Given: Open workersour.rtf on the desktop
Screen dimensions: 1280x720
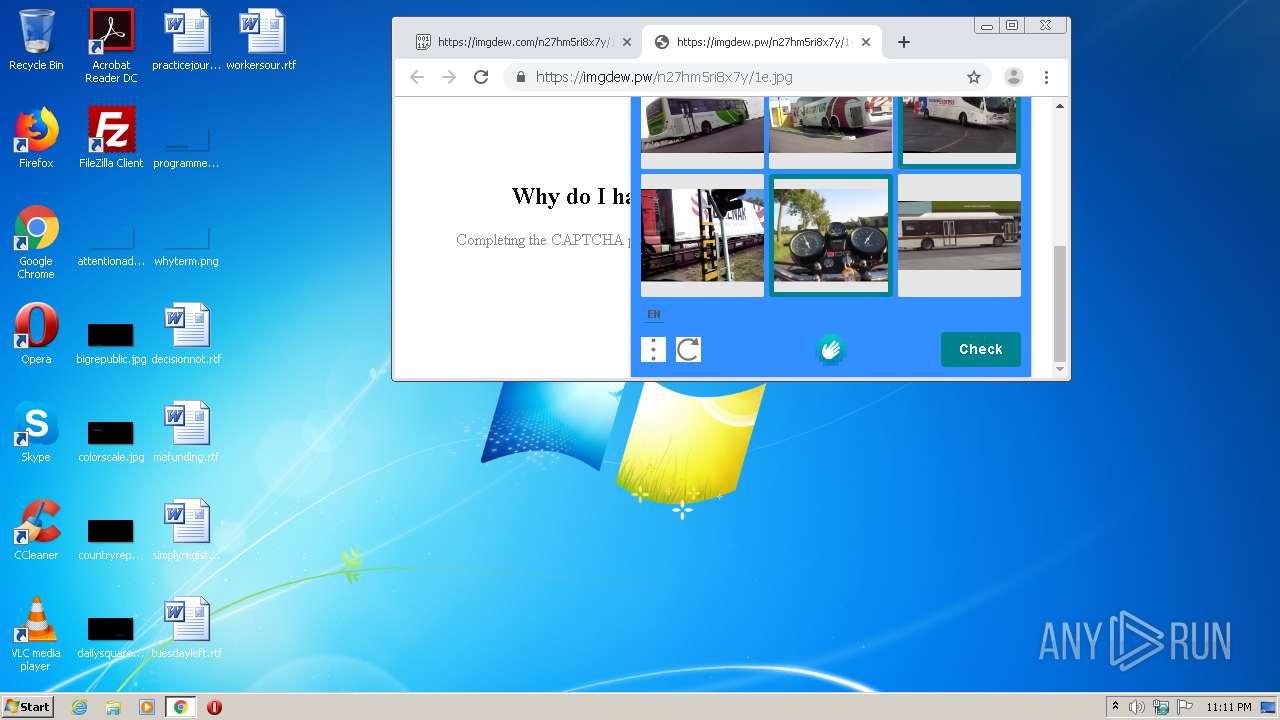Looking at the screenshot, I should tap(261, 40).
